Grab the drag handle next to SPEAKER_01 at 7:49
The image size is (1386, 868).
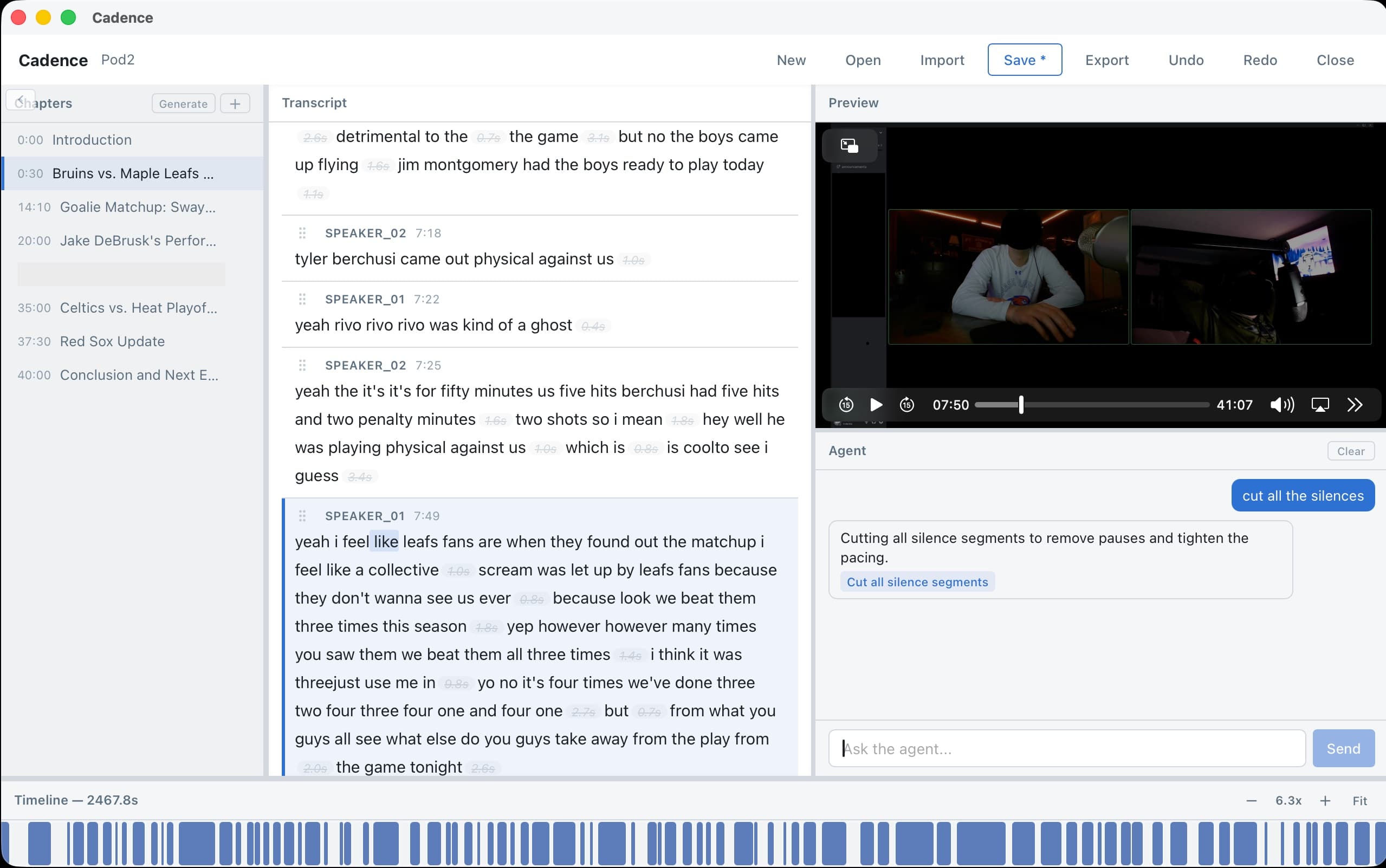click(x=303, y=515)
